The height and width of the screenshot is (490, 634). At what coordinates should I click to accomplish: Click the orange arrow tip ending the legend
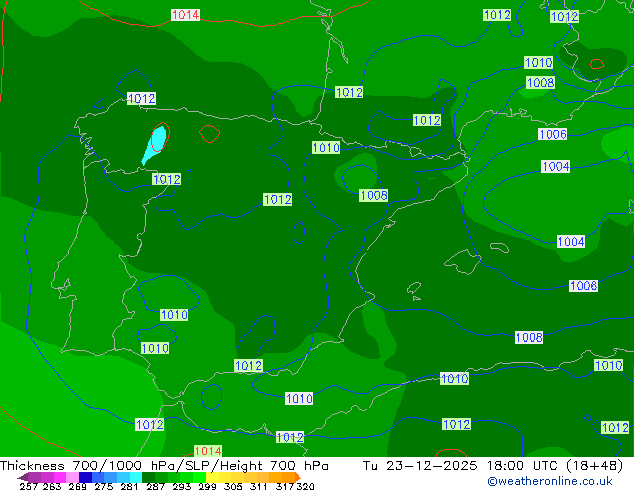point(298,477)
